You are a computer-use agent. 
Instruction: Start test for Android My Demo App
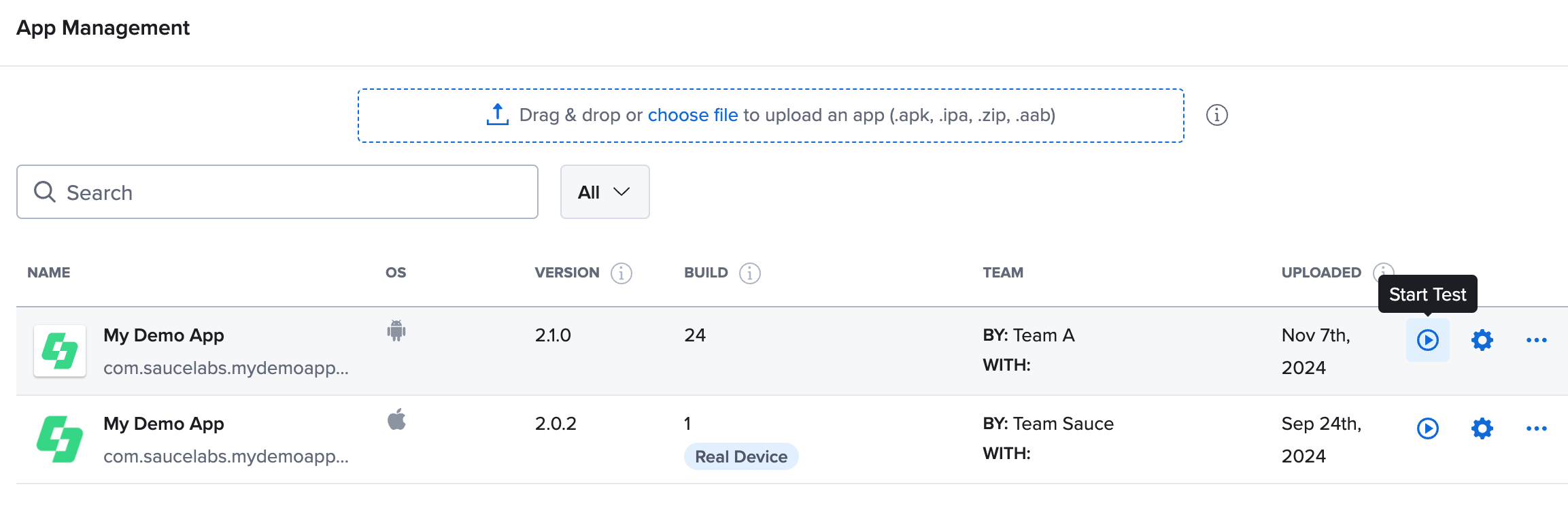[1427, 340]
